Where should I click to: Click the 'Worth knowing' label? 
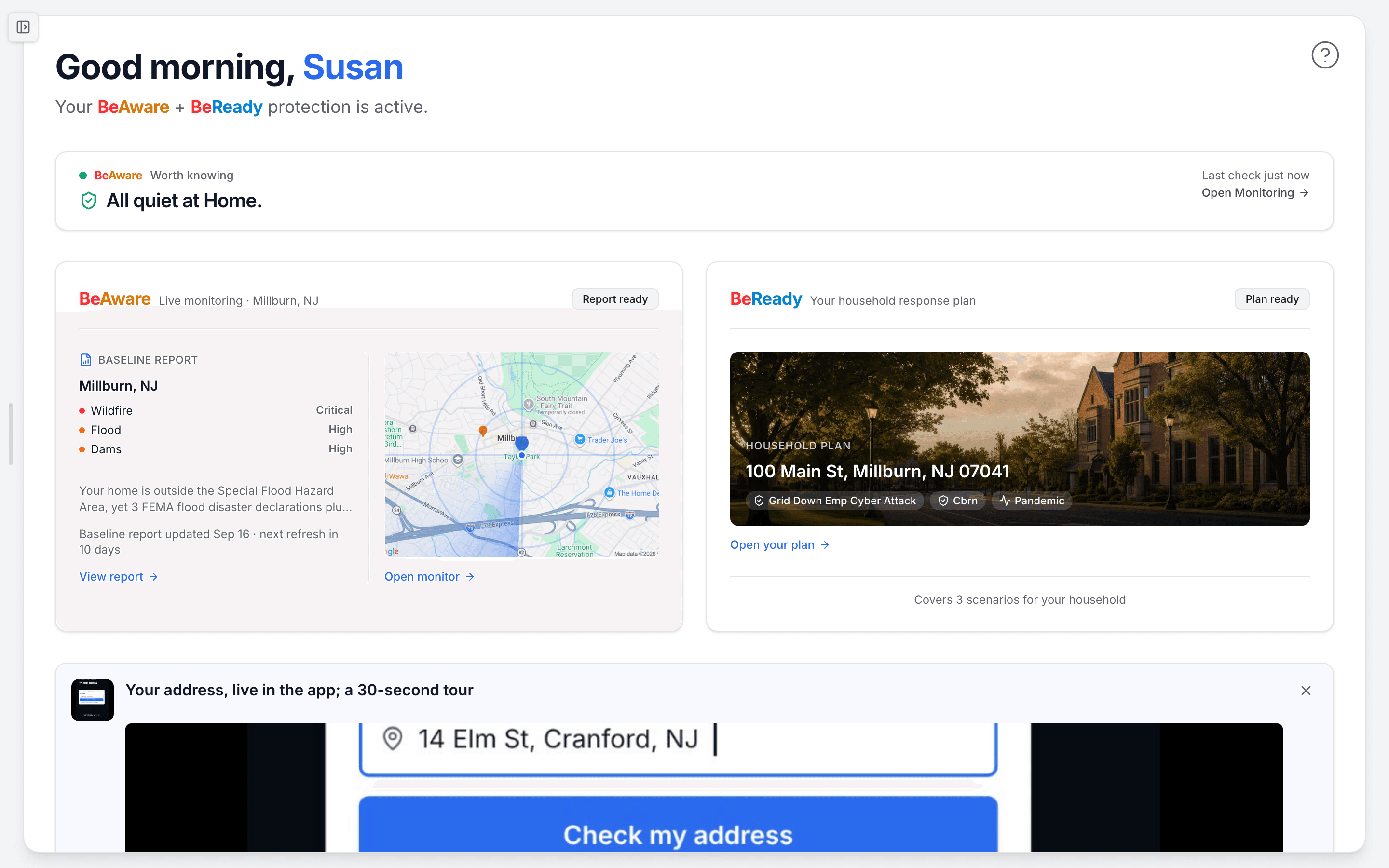(191, 176)
